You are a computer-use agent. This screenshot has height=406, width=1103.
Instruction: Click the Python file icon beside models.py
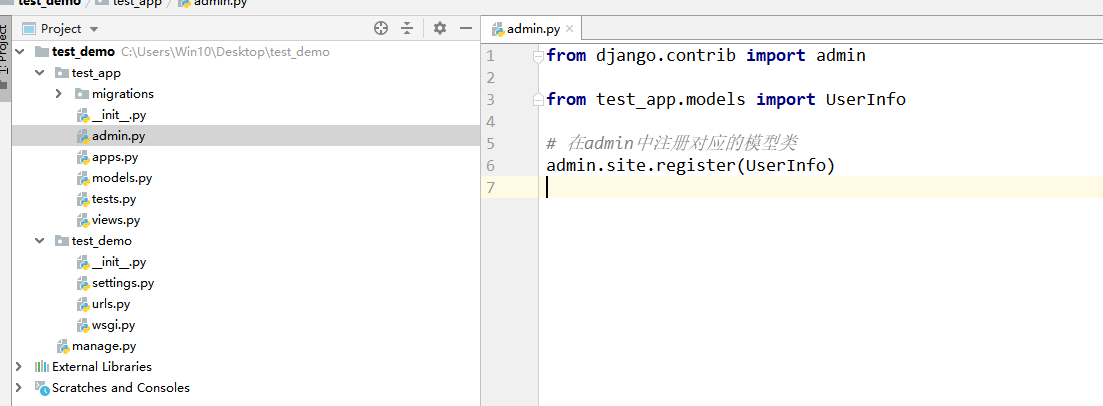(x=82, y=178)
